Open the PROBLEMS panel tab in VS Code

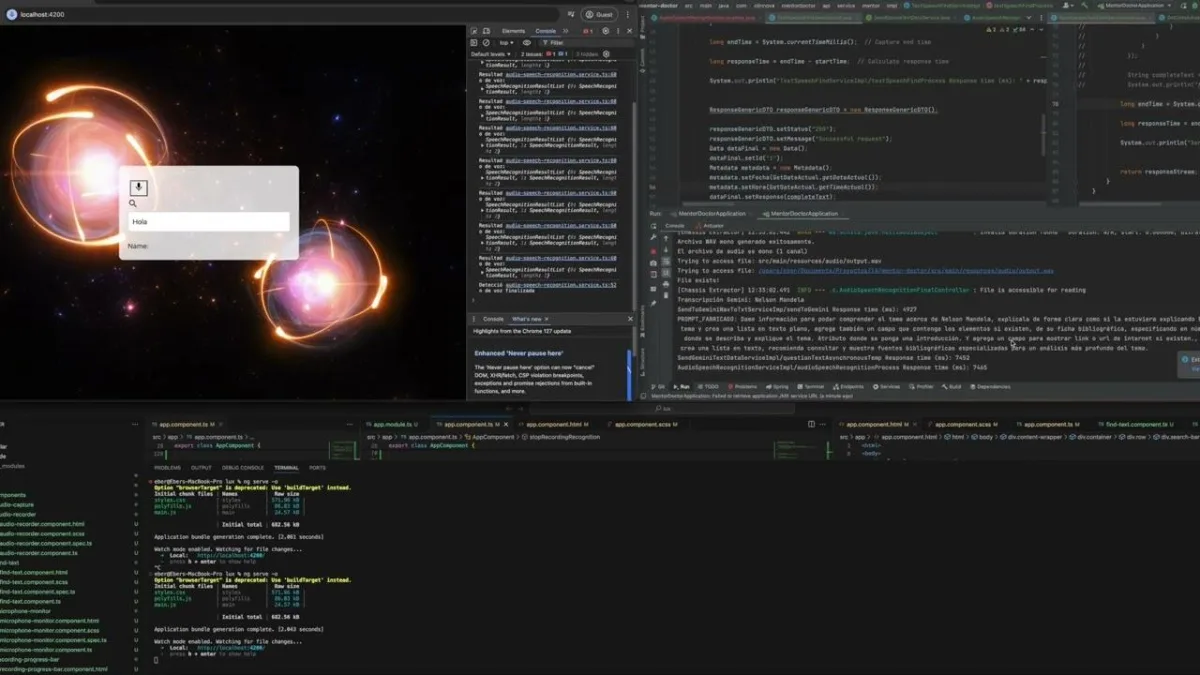(x=168, y=468)
